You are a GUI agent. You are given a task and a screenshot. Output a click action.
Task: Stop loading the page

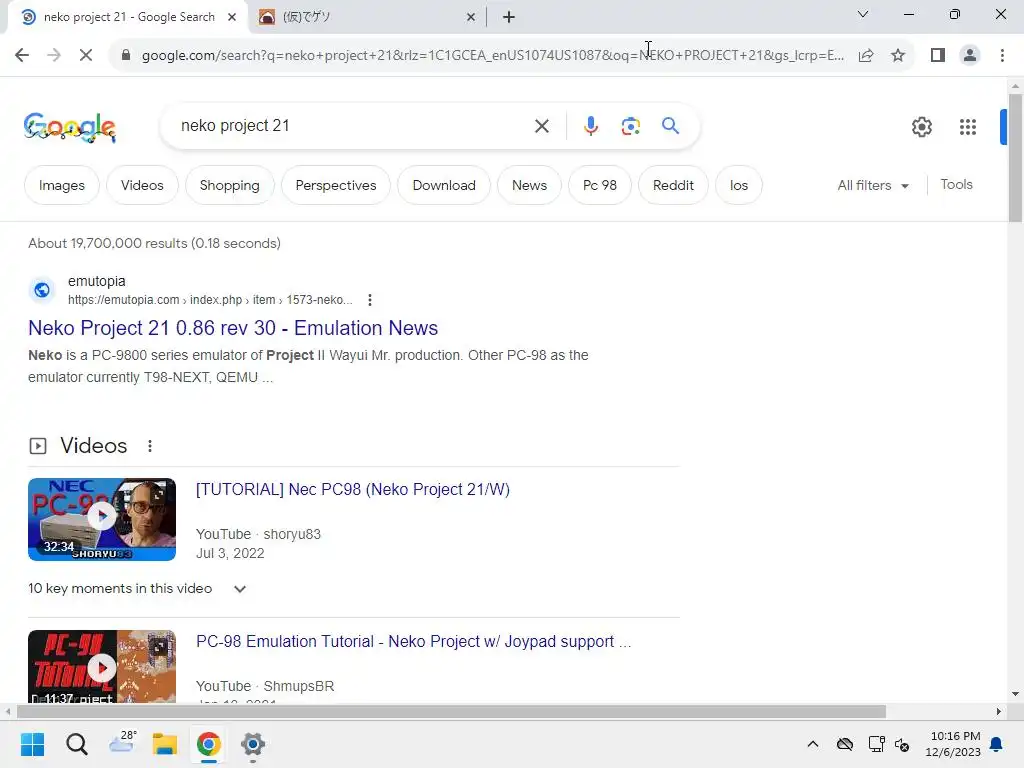86,55
